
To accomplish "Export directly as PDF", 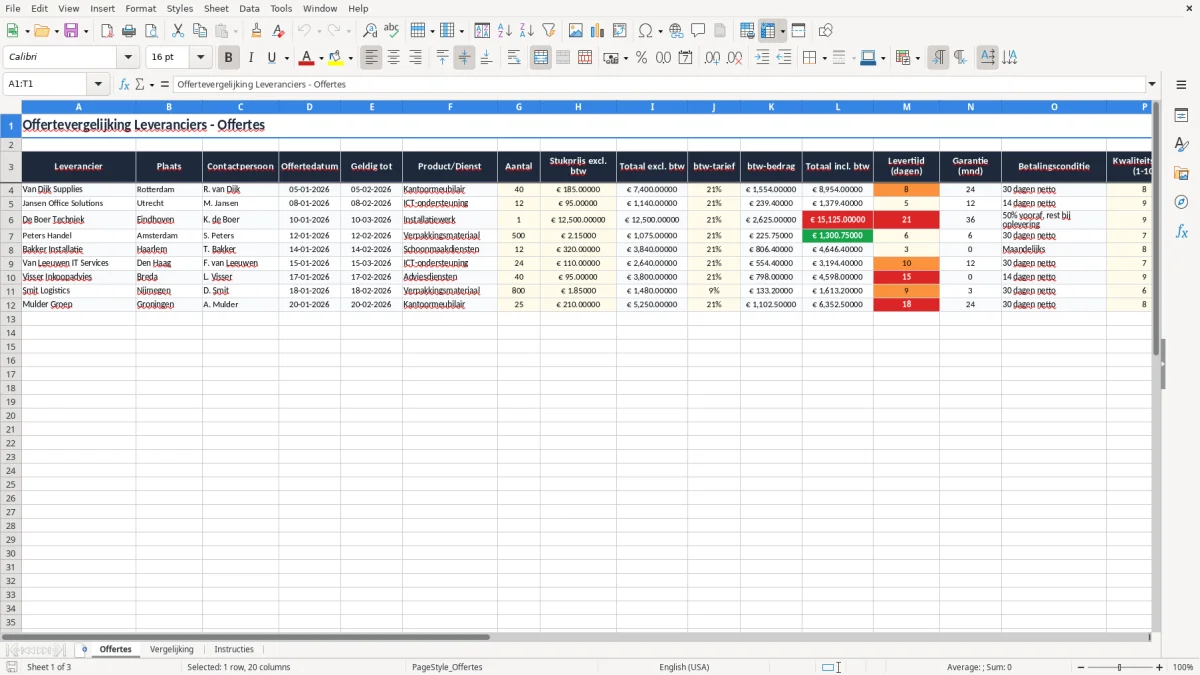I will [107, 31].
